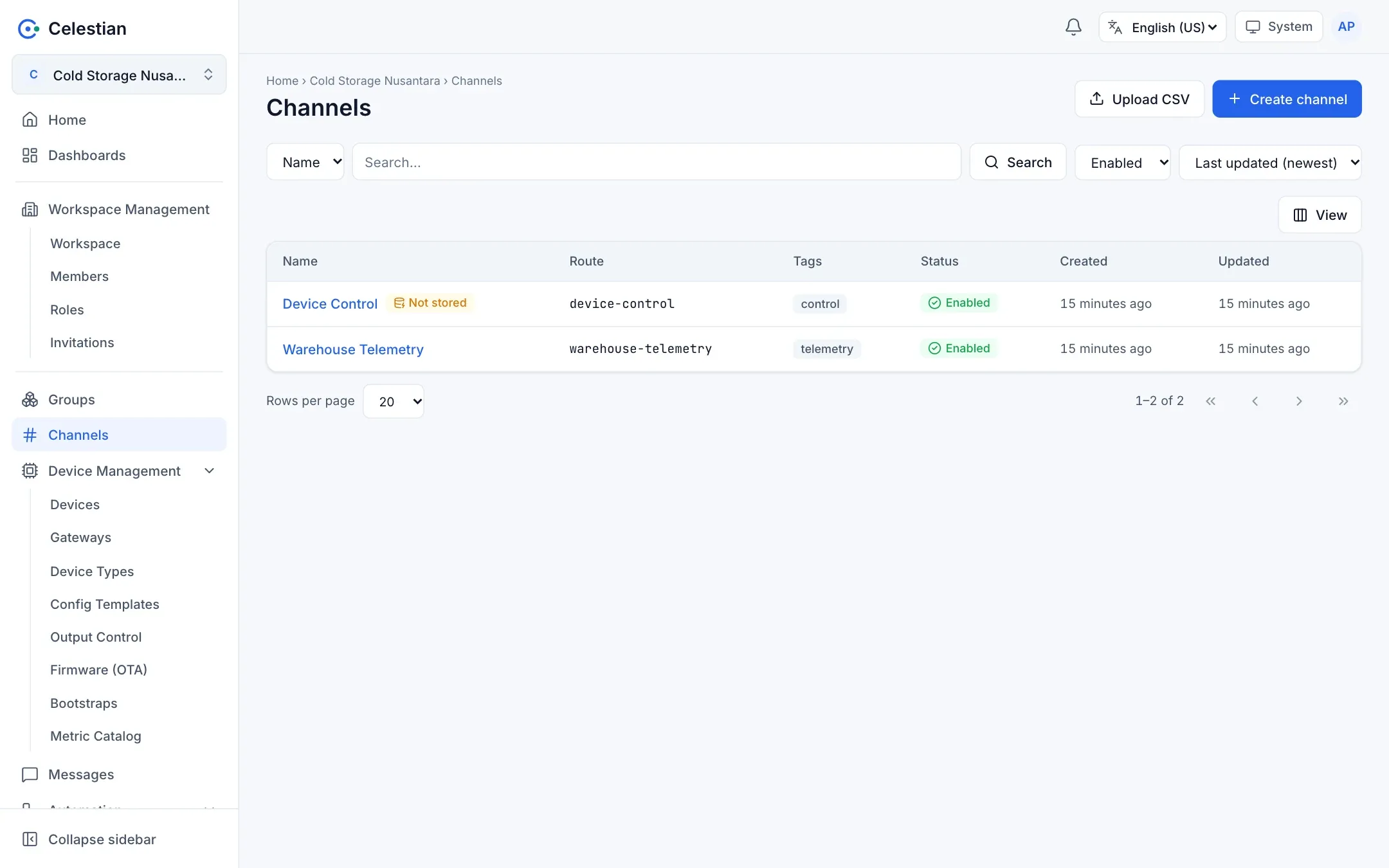Screen dimensions: 1389x868
Task: Open the Device Control channel link
Action: click(330, 303)
